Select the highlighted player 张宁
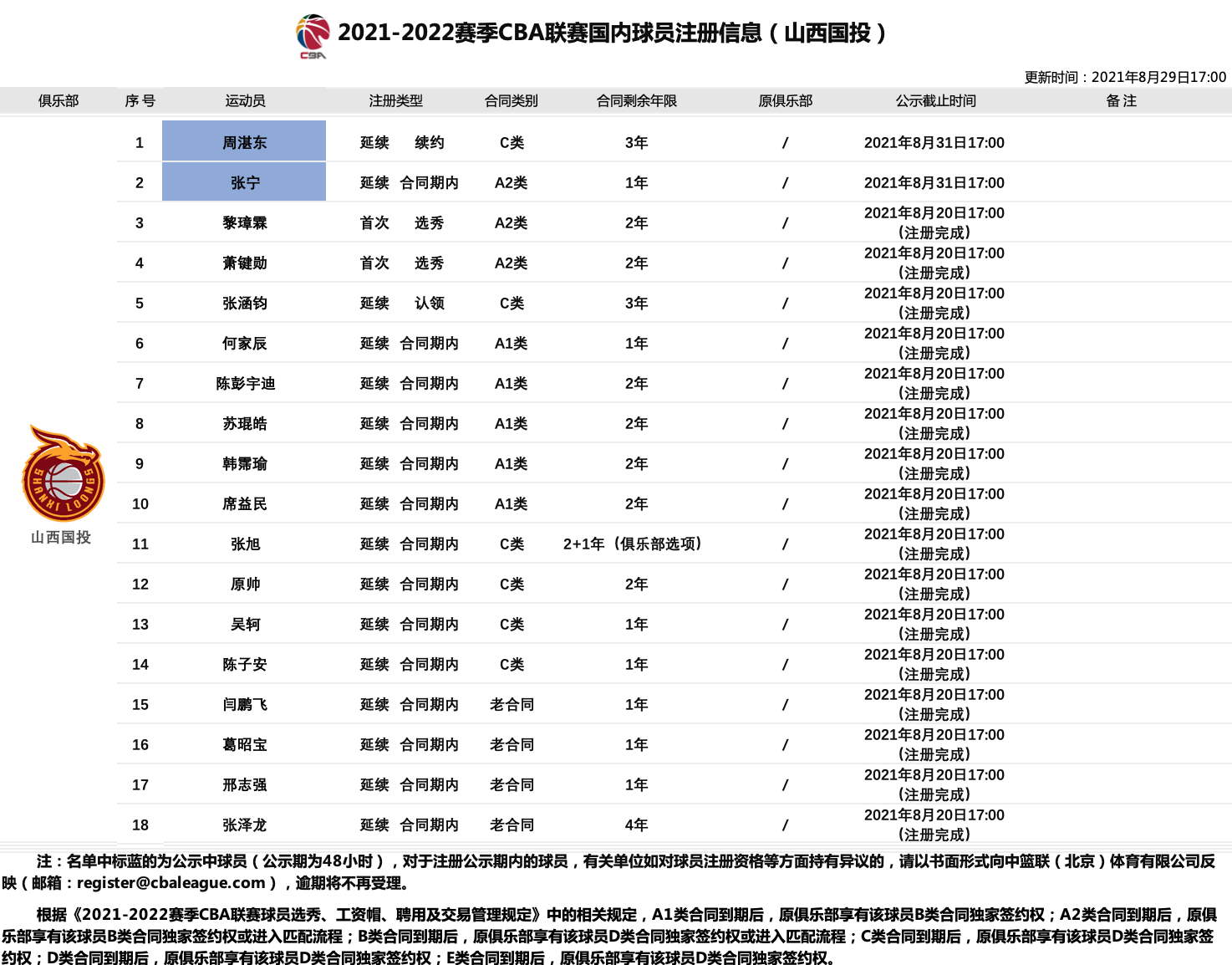The width and height of the screenshot is (1232, 965). coord(244,181)
